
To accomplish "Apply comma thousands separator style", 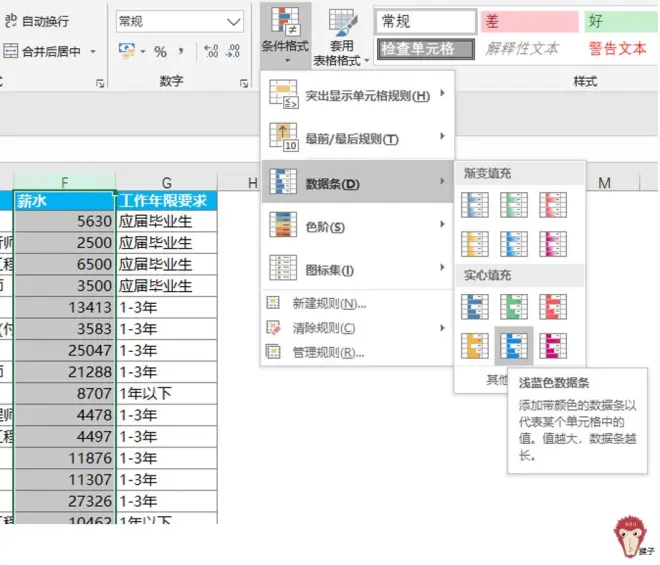I will pos(181,51).
